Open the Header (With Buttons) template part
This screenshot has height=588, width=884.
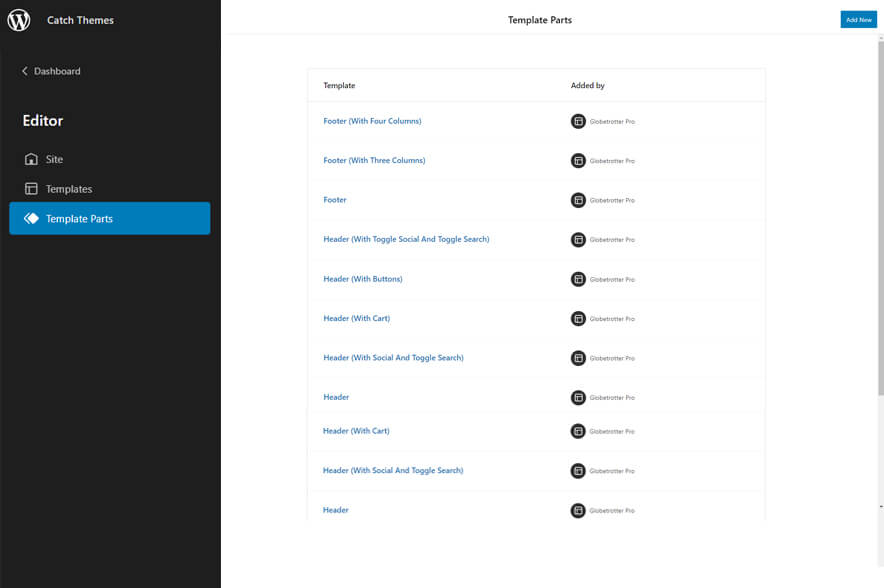tap(363, 279)
